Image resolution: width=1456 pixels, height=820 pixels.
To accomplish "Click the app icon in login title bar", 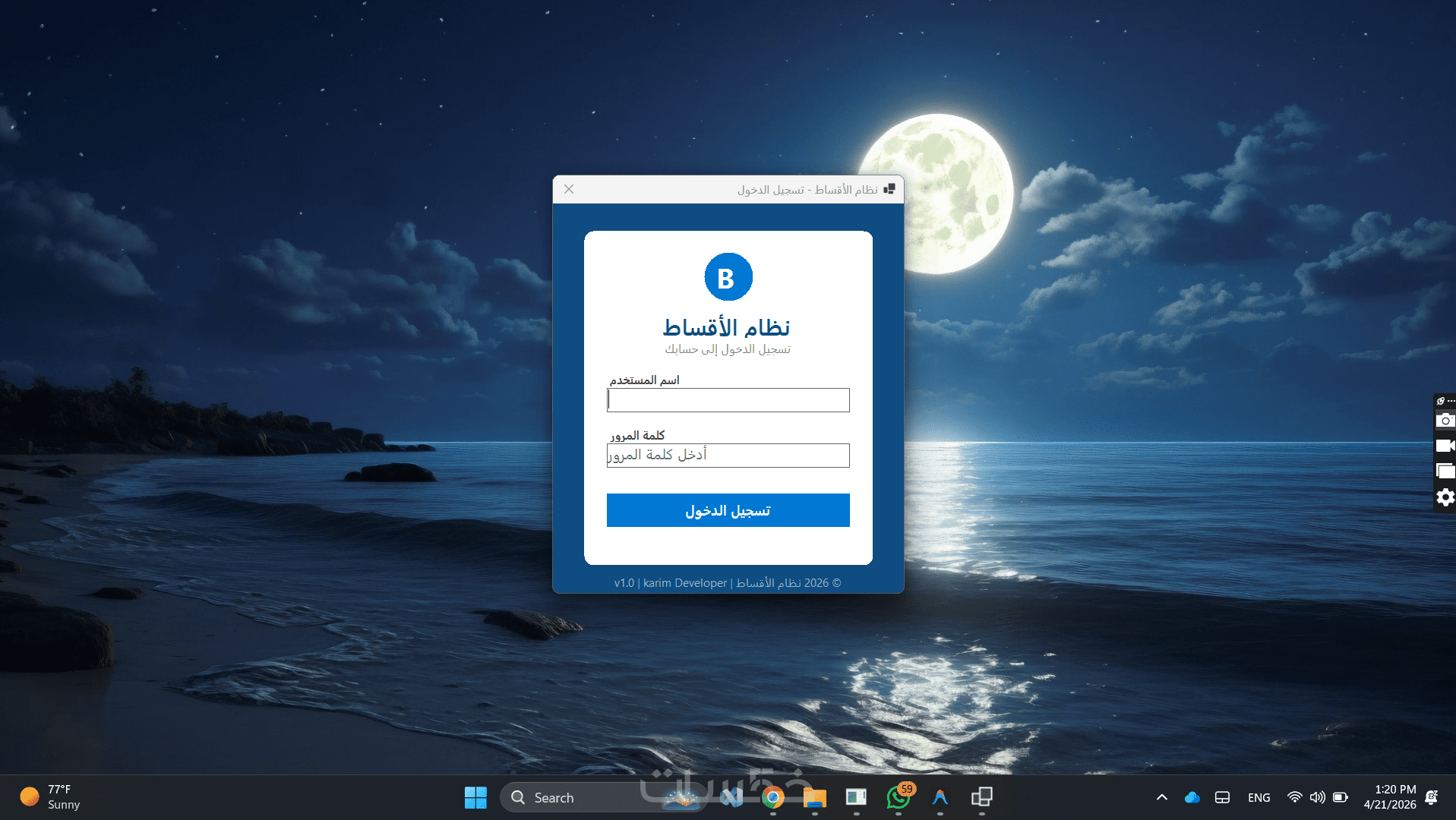I will pyautogui.click(x=889, y=189).
